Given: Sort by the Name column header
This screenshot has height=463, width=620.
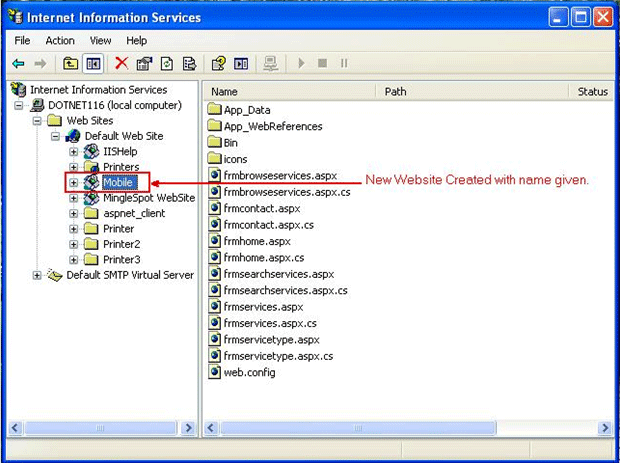Looking at the screenshot, I should pyautogui.click(x=289, y=91).
